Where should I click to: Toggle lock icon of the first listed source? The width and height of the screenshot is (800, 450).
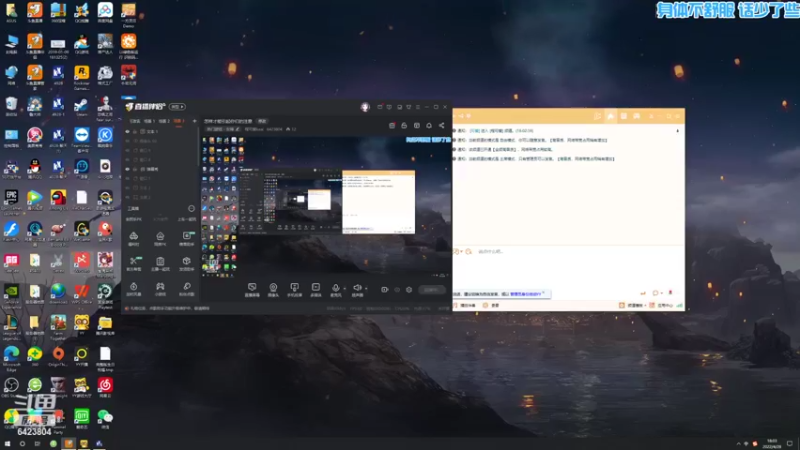[x=135, y=132]
